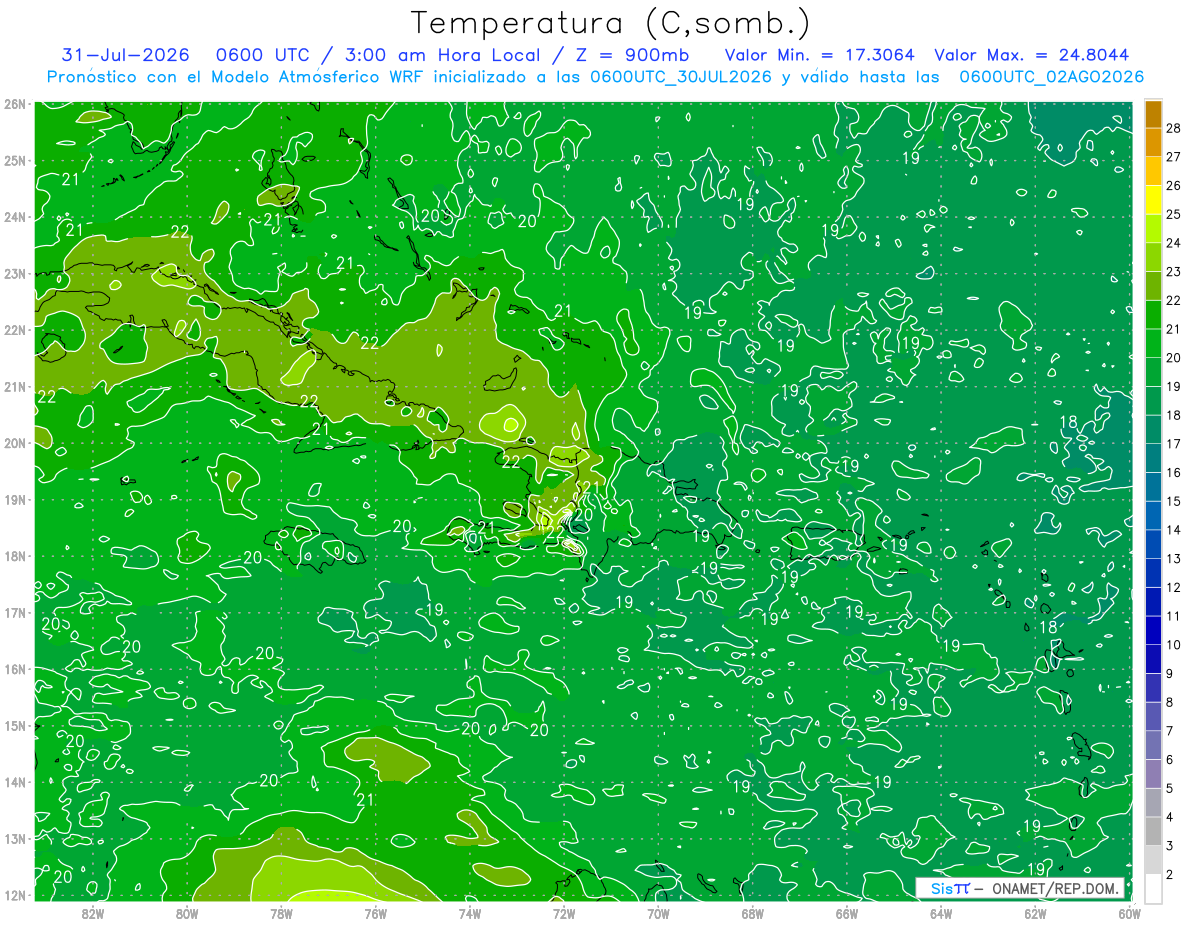The width and height of the screenshot is (1200, 927).
Task: Click the "80W" longitude axis label
Action: click(187, 912)
